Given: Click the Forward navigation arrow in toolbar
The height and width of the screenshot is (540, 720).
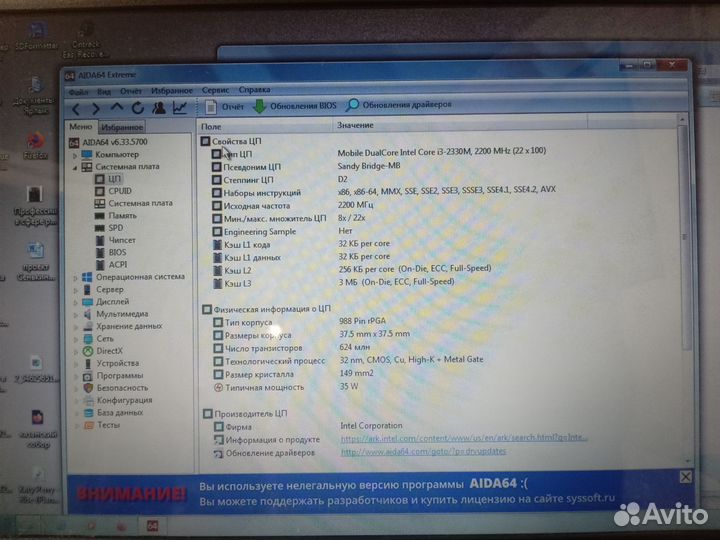Looking at the screenshot, I should 96,109.
